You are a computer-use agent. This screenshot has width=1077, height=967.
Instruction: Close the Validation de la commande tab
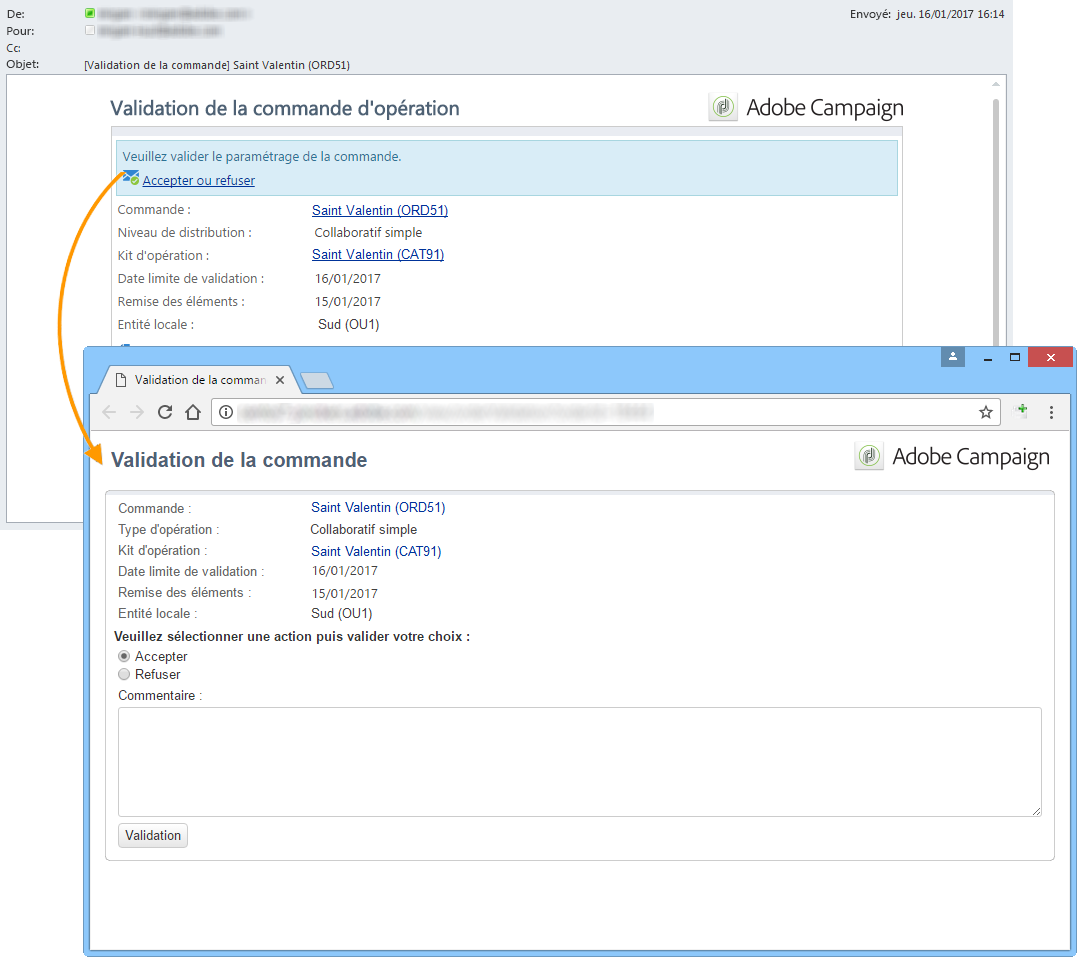tap(280, 380)
